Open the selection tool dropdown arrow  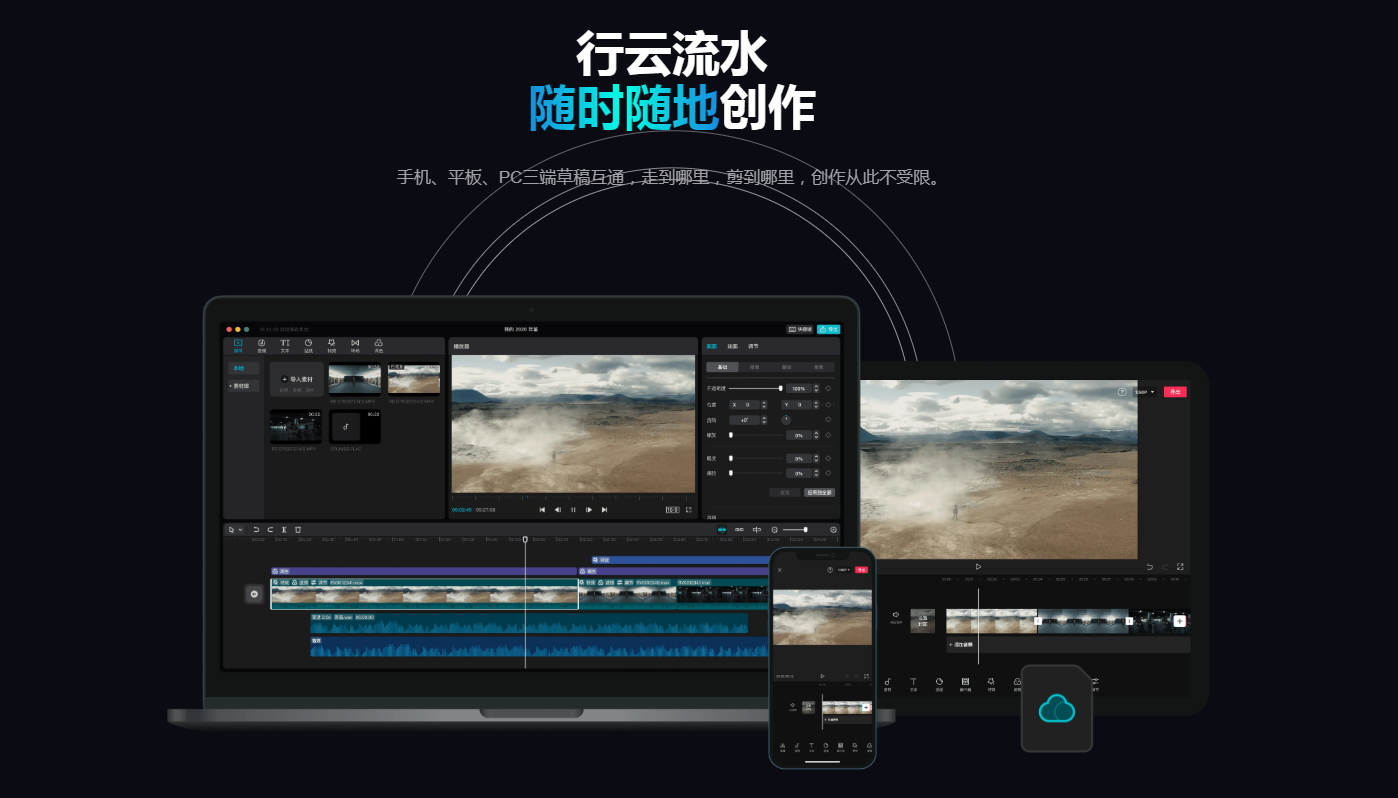click(x=240, y=529)
